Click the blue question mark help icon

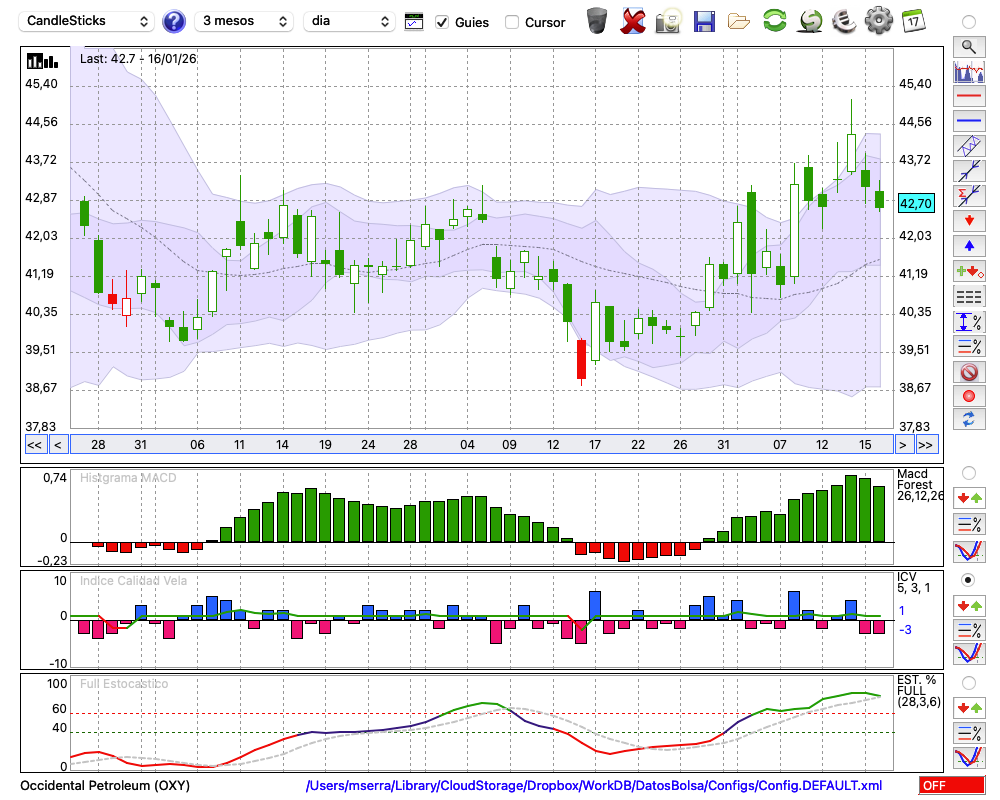click(x=174, y=21)
